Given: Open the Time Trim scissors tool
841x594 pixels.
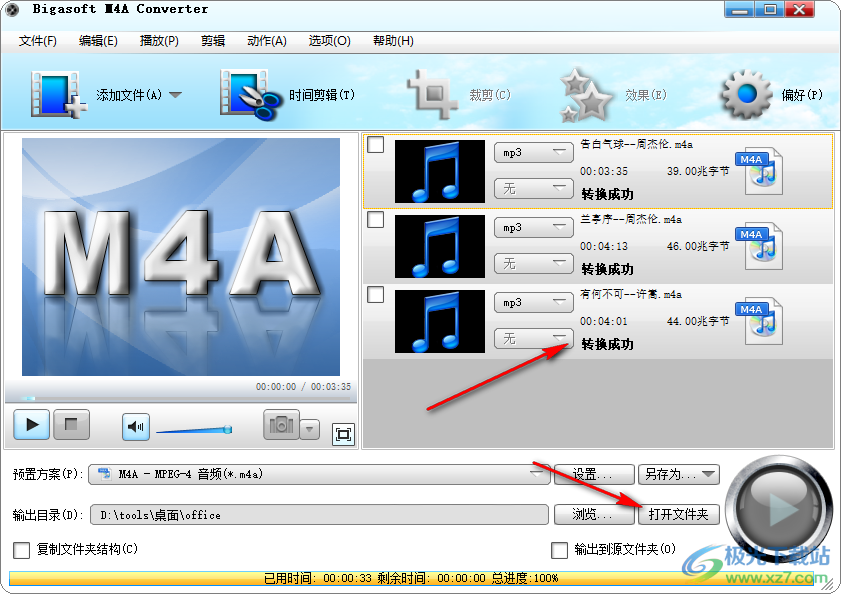Looking at the screenshot, I should pyautogui.click(x=250, y=95).
